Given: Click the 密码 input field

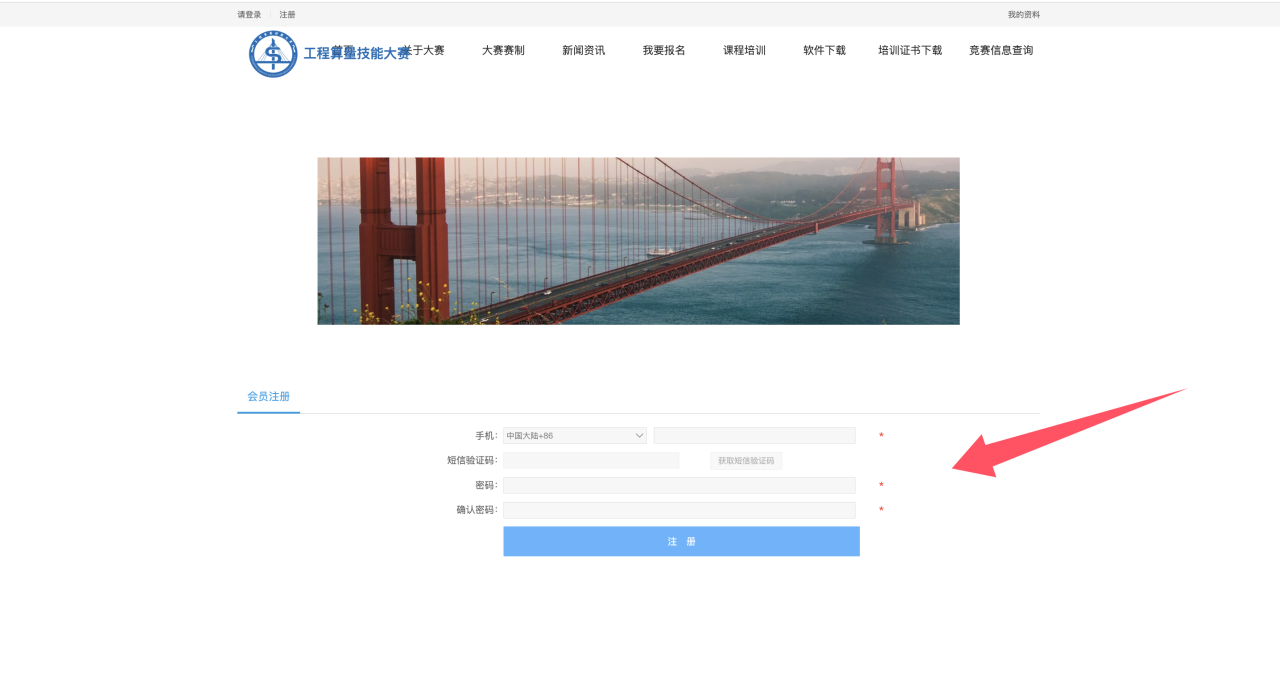Looking at the screenshot, I should tap(679, 485).
